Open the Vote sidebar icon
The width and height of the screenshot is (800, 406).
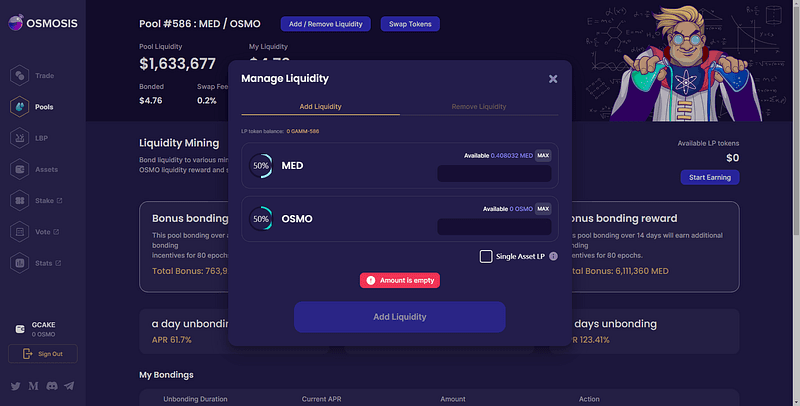[19, 232]
